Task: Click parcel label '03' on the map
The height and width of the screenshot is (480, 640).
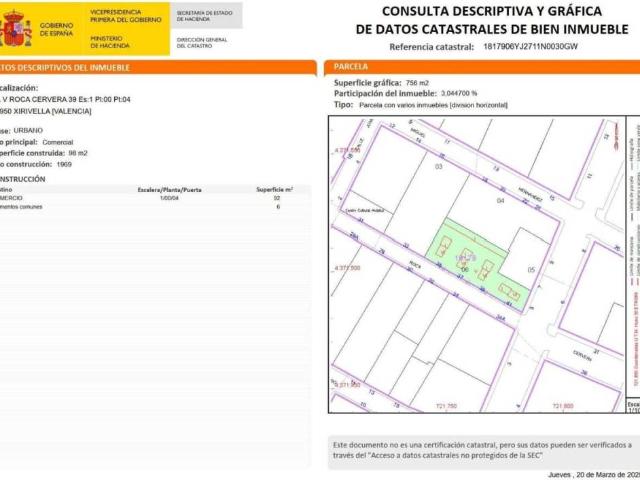Action: pos(439,167)
